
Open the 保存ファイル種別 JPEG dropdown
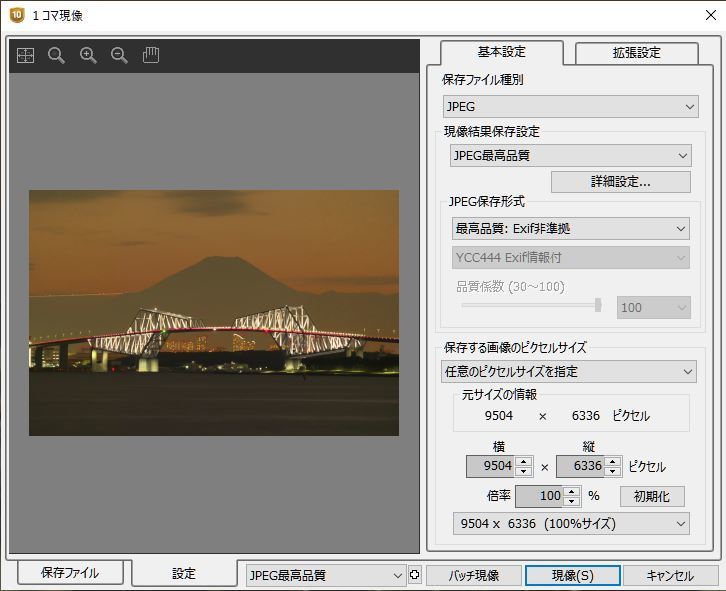click(570, 107)
